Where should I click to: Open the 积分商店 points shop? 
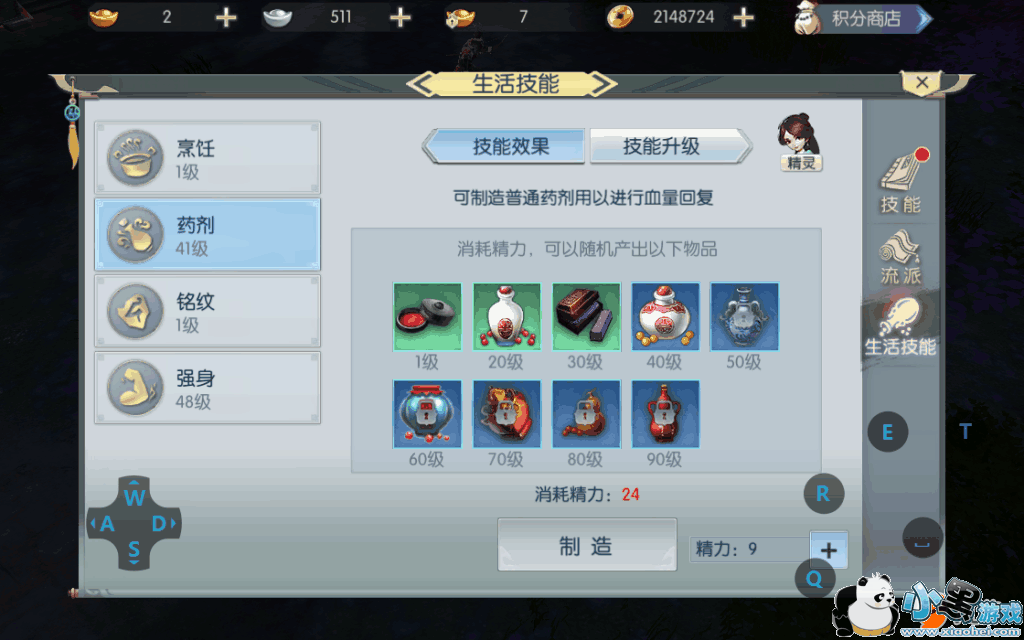tap(863, 18)
